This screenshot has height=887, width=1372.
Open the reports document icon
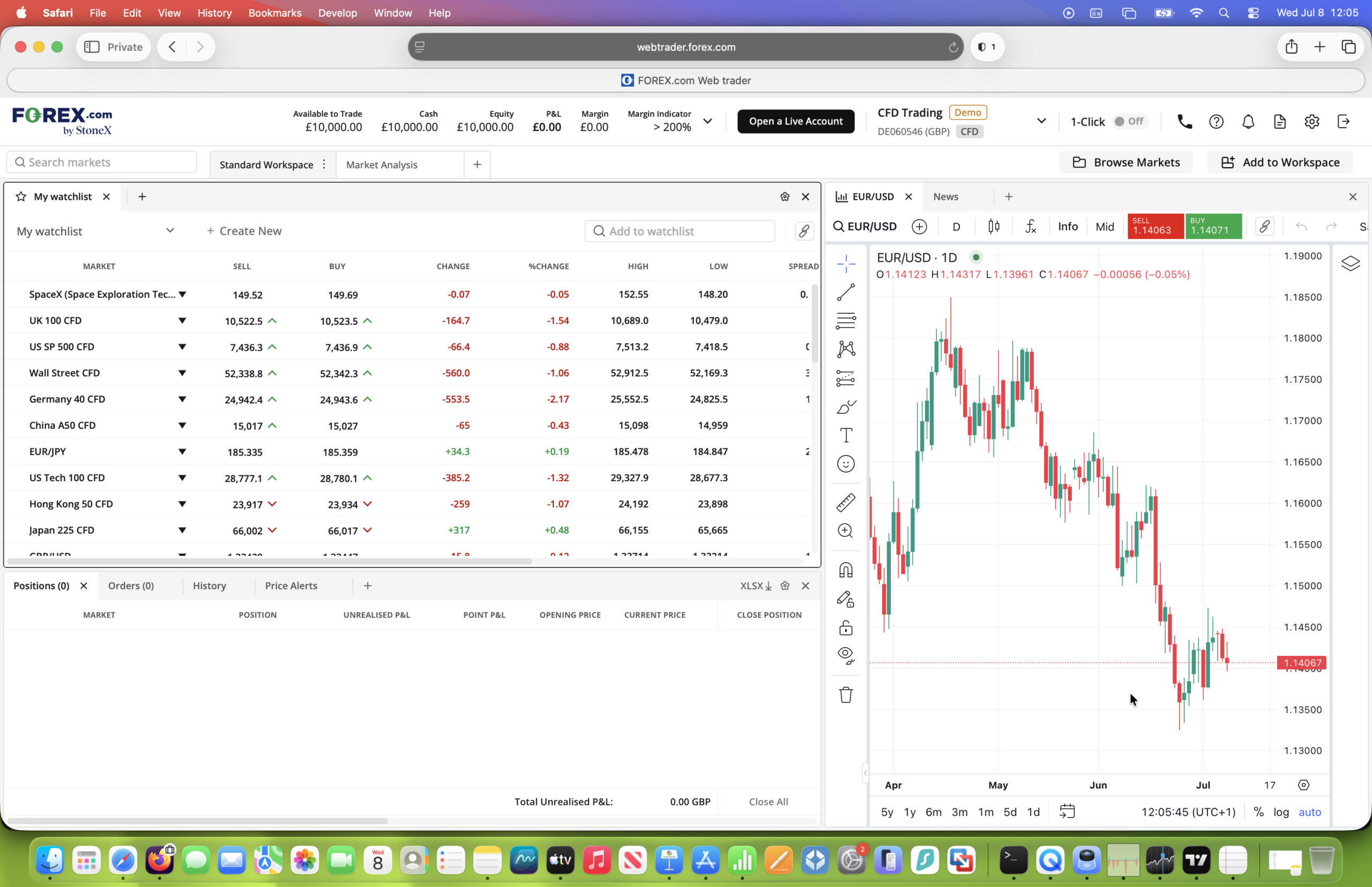[1279, 122]
